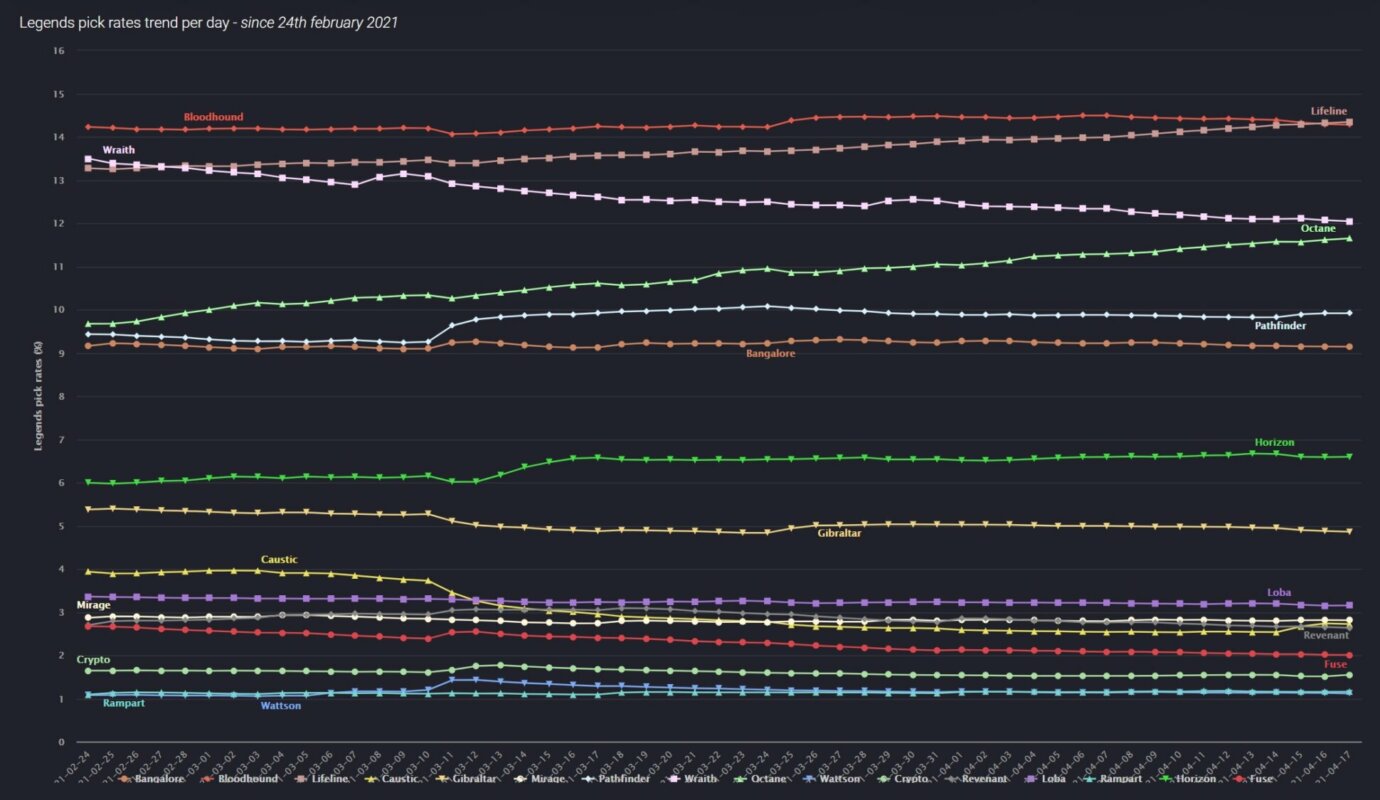Toggle Lifeline legend item
The image size is (1380, 800).
pyautogui.click(x=329, y=778)
